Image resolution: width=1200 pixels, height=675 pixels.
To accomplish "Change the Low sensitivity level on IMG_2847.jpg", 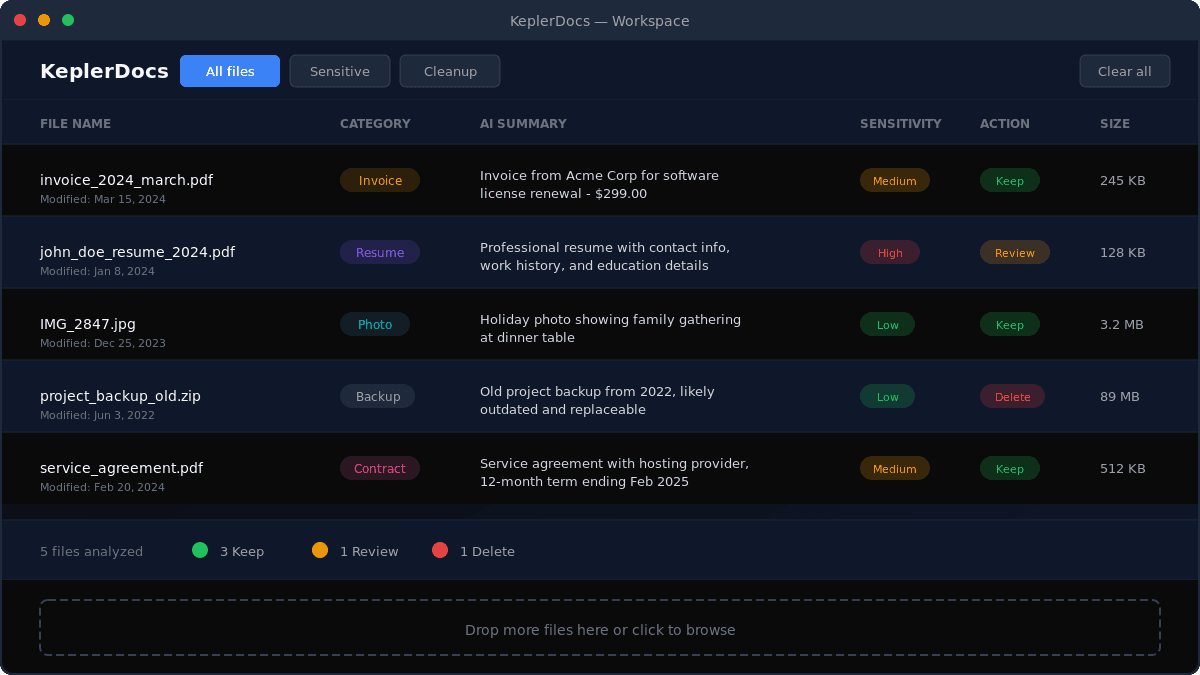I will coord(887,324).
